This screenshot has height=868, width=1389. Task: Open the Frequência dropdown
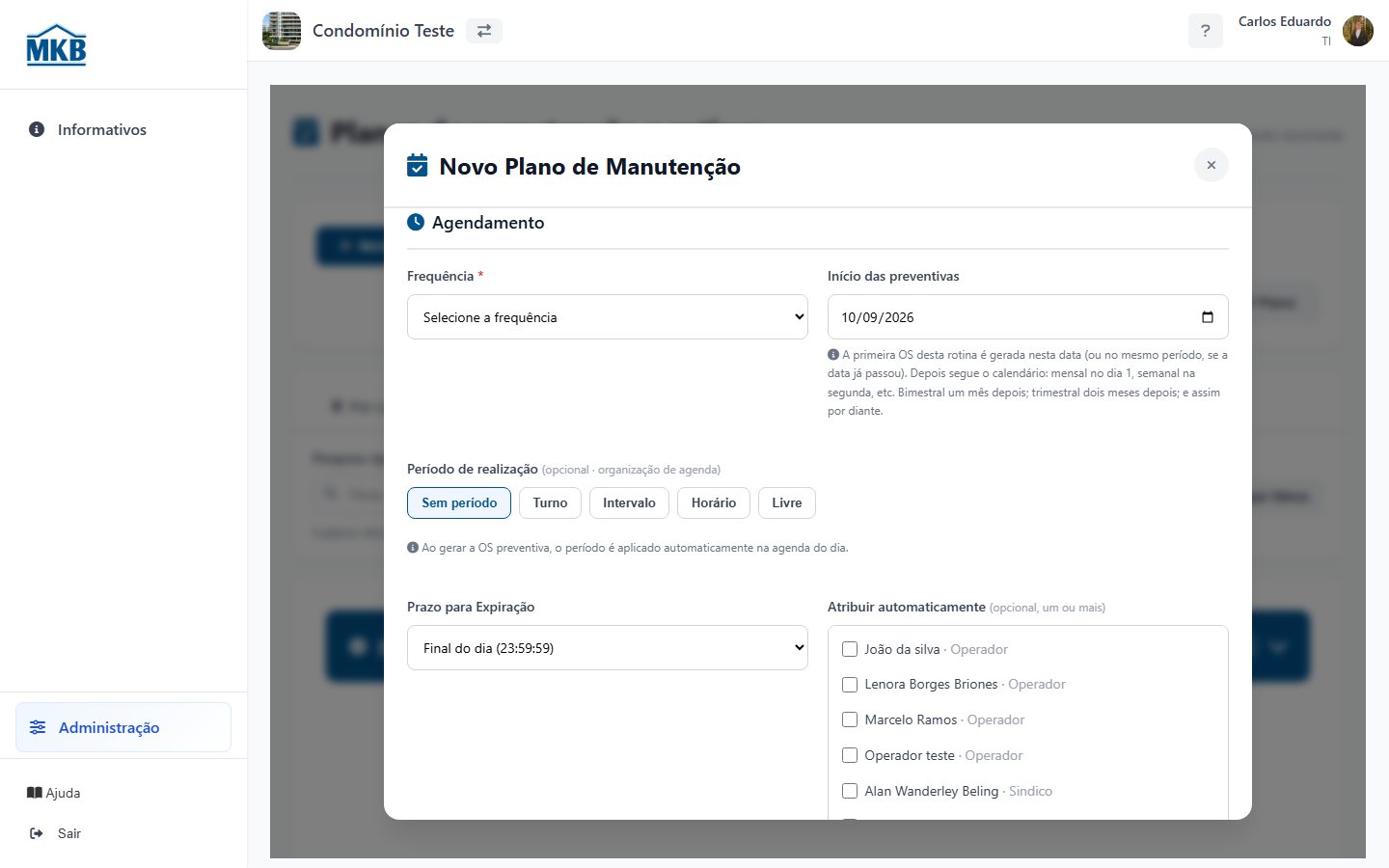point(608,317)
